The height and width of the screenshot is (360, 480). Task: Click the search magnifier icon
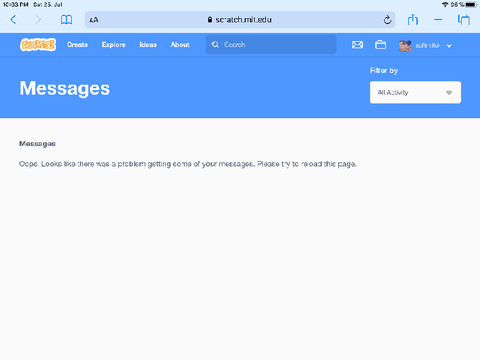[x=215, y=45]
